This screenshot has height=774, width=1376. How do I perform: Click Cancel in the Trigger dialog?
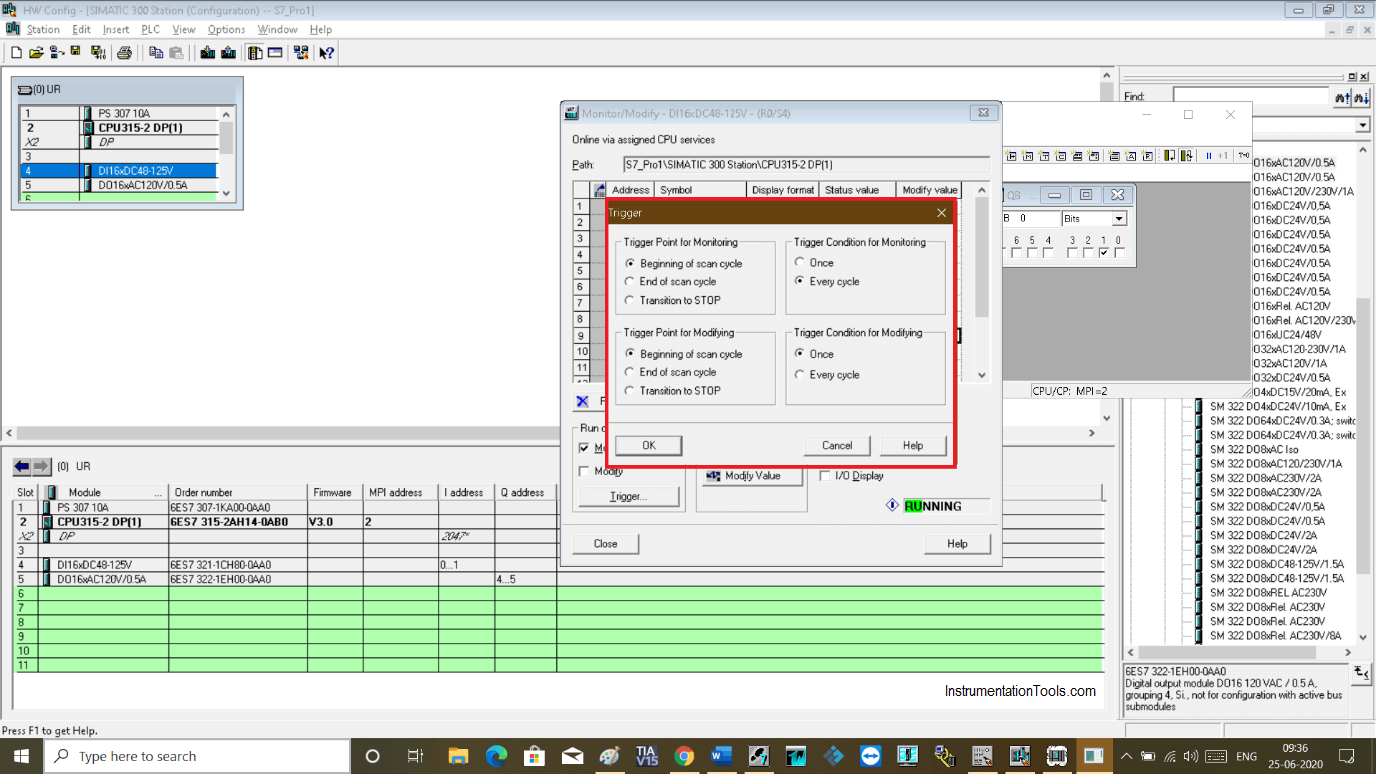pyautogui.click(x=837, y=445)
